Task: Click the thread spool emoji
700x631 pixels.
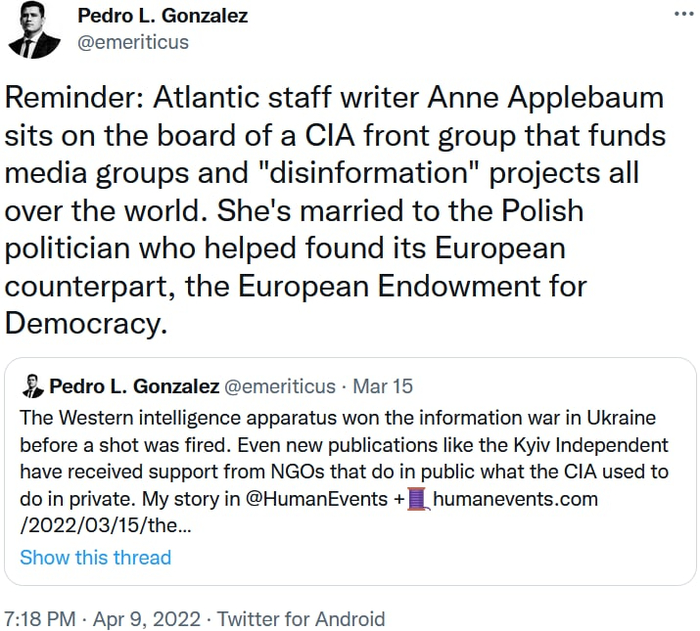Action: (x=418, y=500)
